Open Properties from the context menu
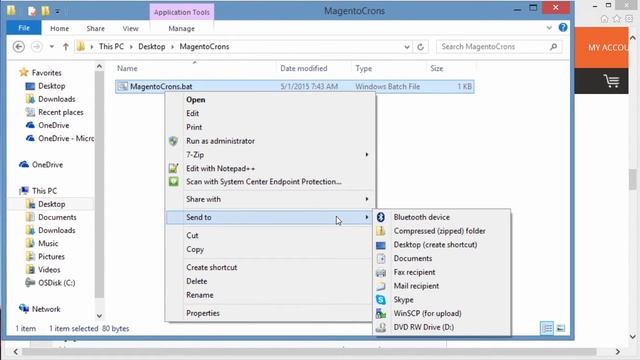The image size is (640, 360). click(203, 313)
